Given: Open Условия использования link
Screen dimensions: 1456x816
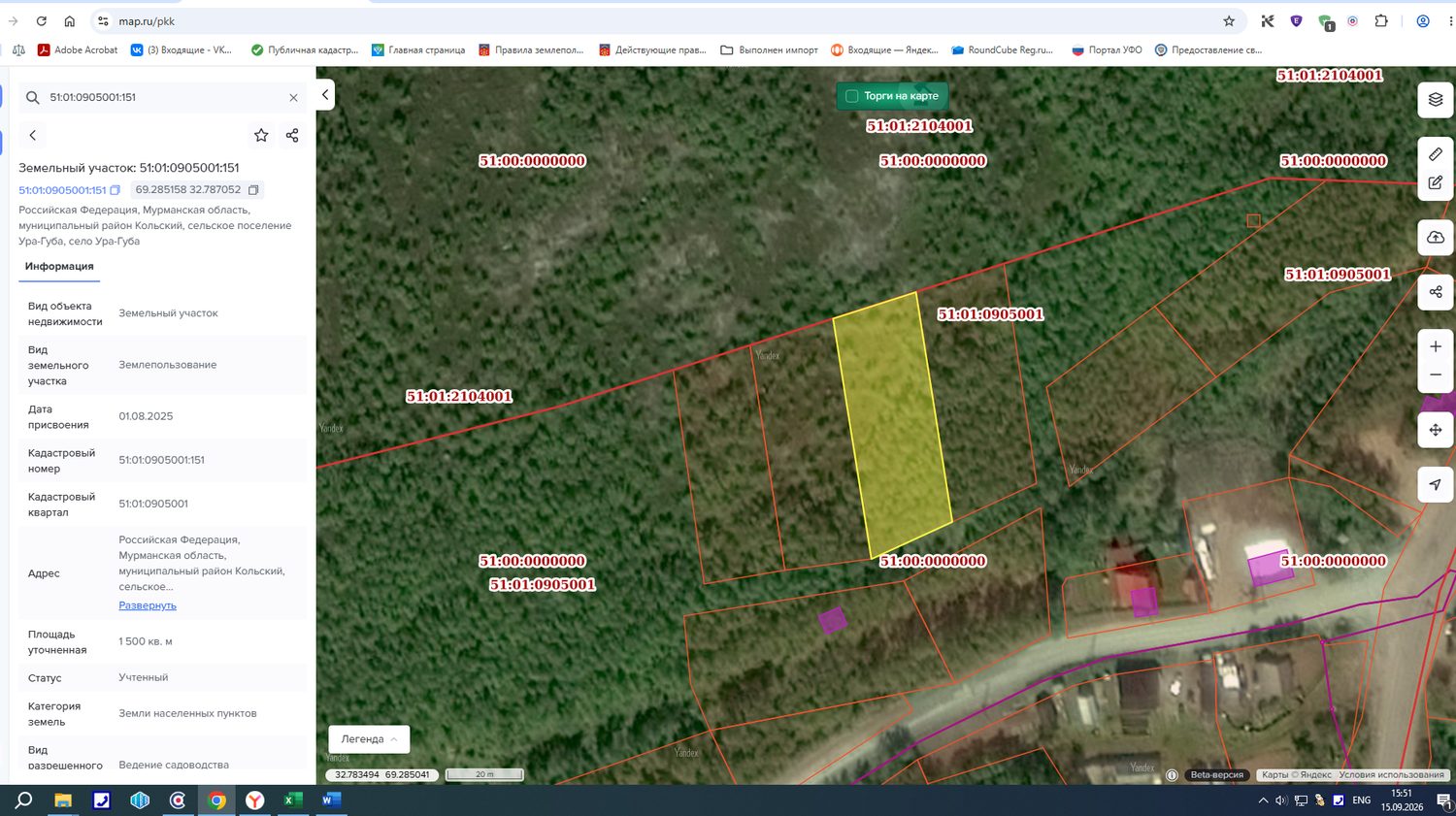Looking at the screenshot, I should pyautogui.click(x=1391, y=775).
